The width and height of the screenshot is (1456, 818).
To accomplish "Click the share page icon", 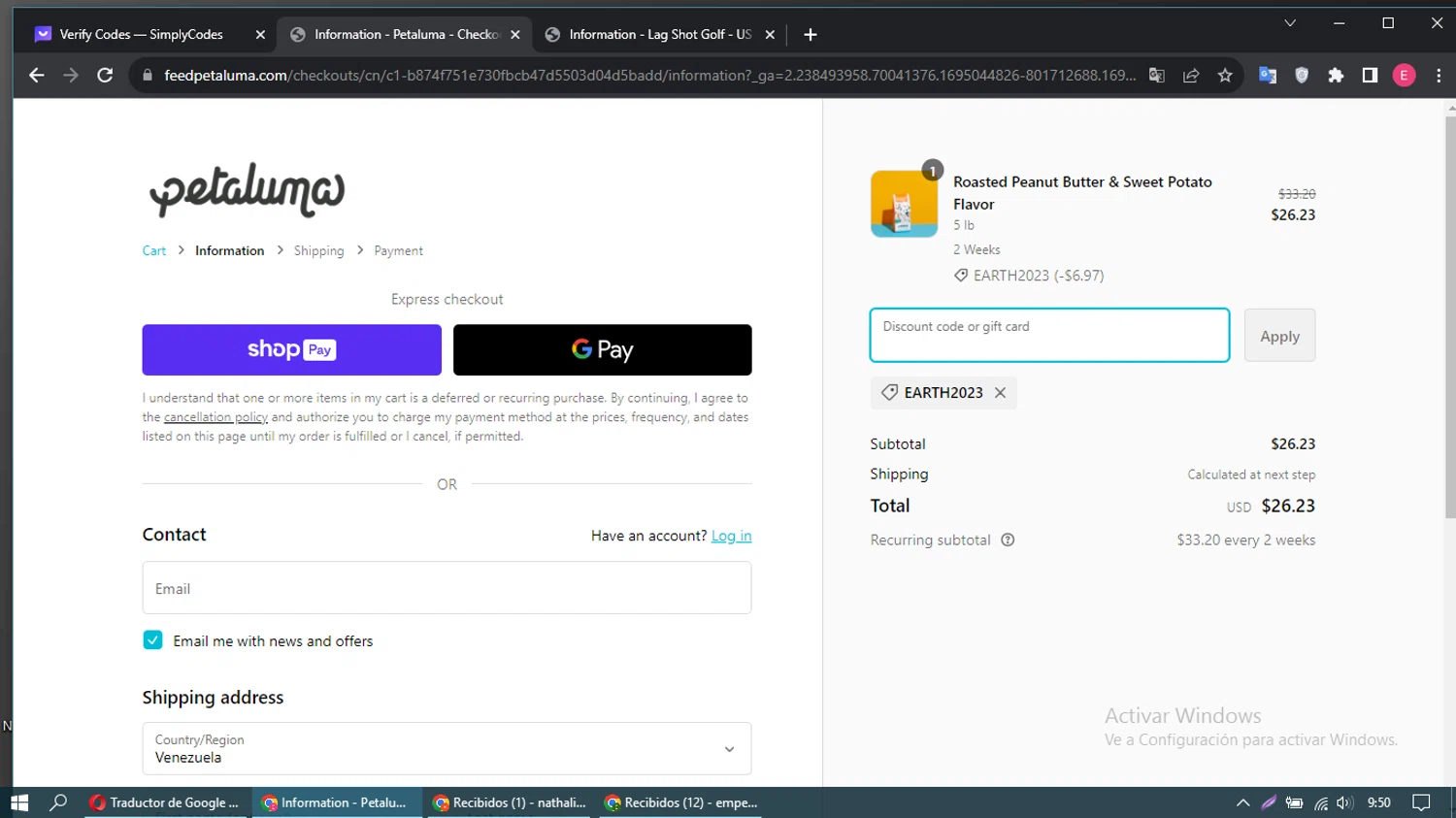I will (x=1191, y=75).
